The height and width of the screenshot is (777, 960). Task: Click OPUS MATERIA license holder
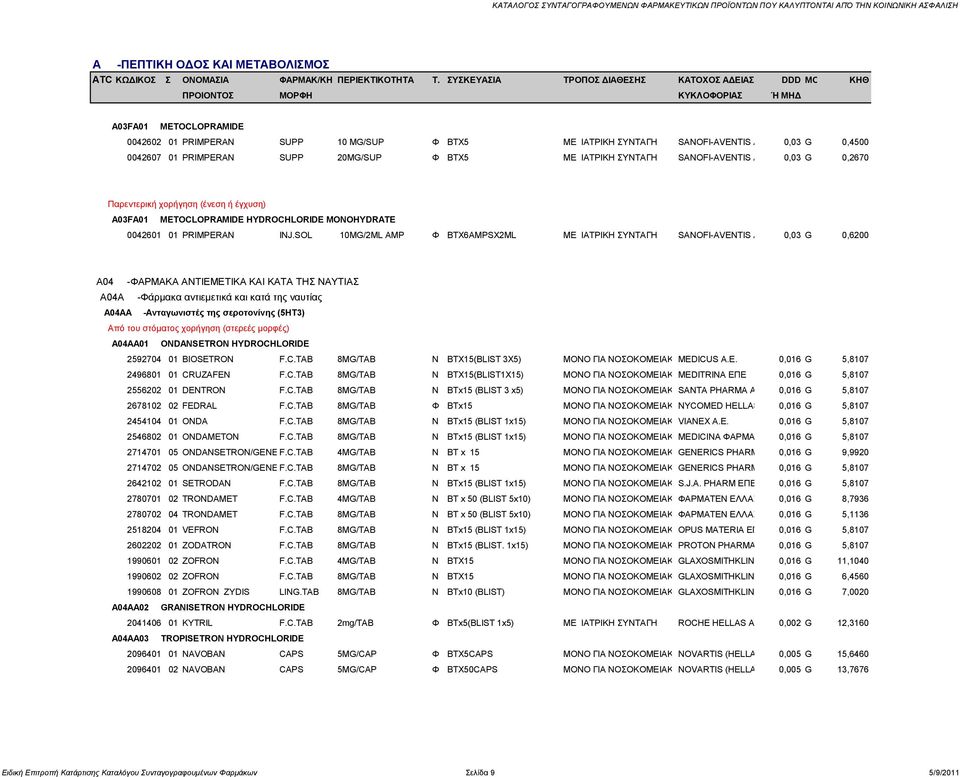tap(716, 530)
